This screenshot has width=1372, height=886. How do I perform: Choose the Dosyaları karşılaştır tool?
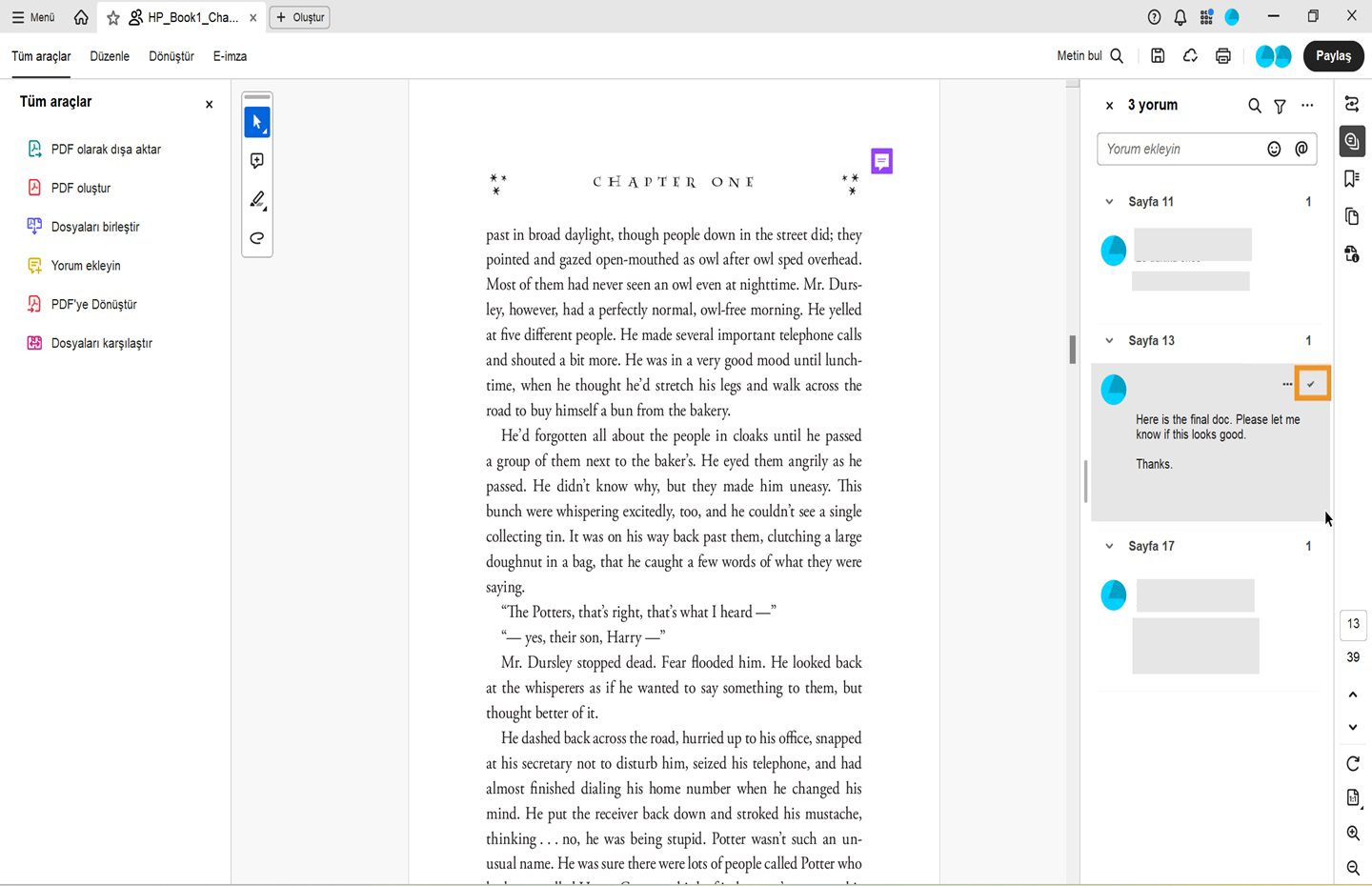[x=90, y=343]
